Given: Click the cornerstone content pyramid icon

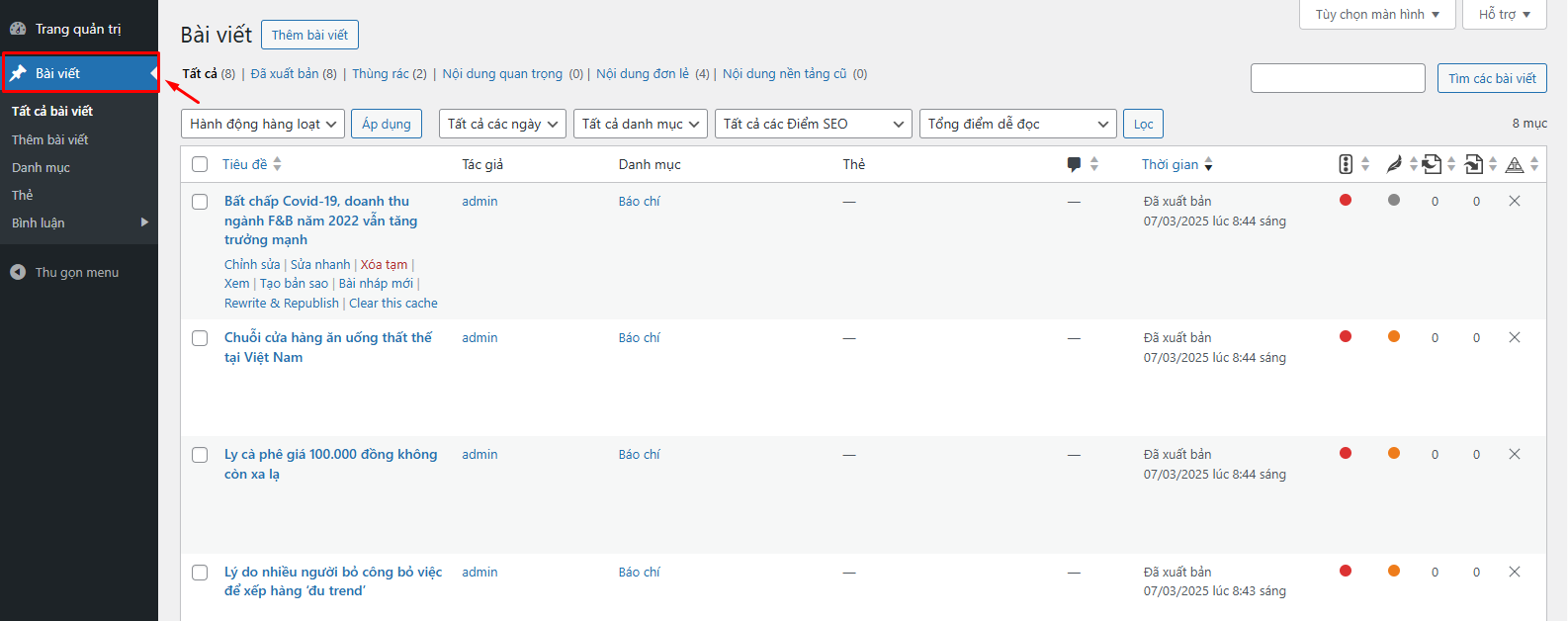Looking at the screenshot, I should (1515, 165).
